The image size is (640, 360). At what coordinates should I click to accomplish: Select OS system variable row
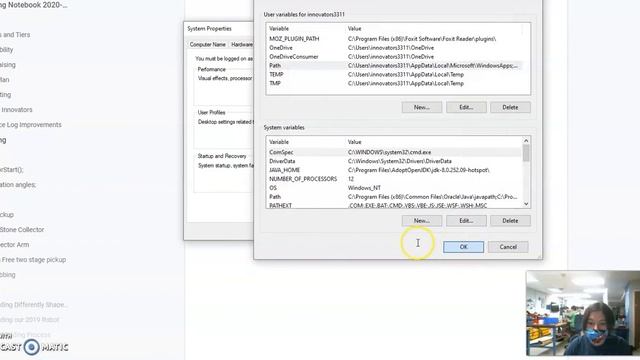click(x=394, y=188)
